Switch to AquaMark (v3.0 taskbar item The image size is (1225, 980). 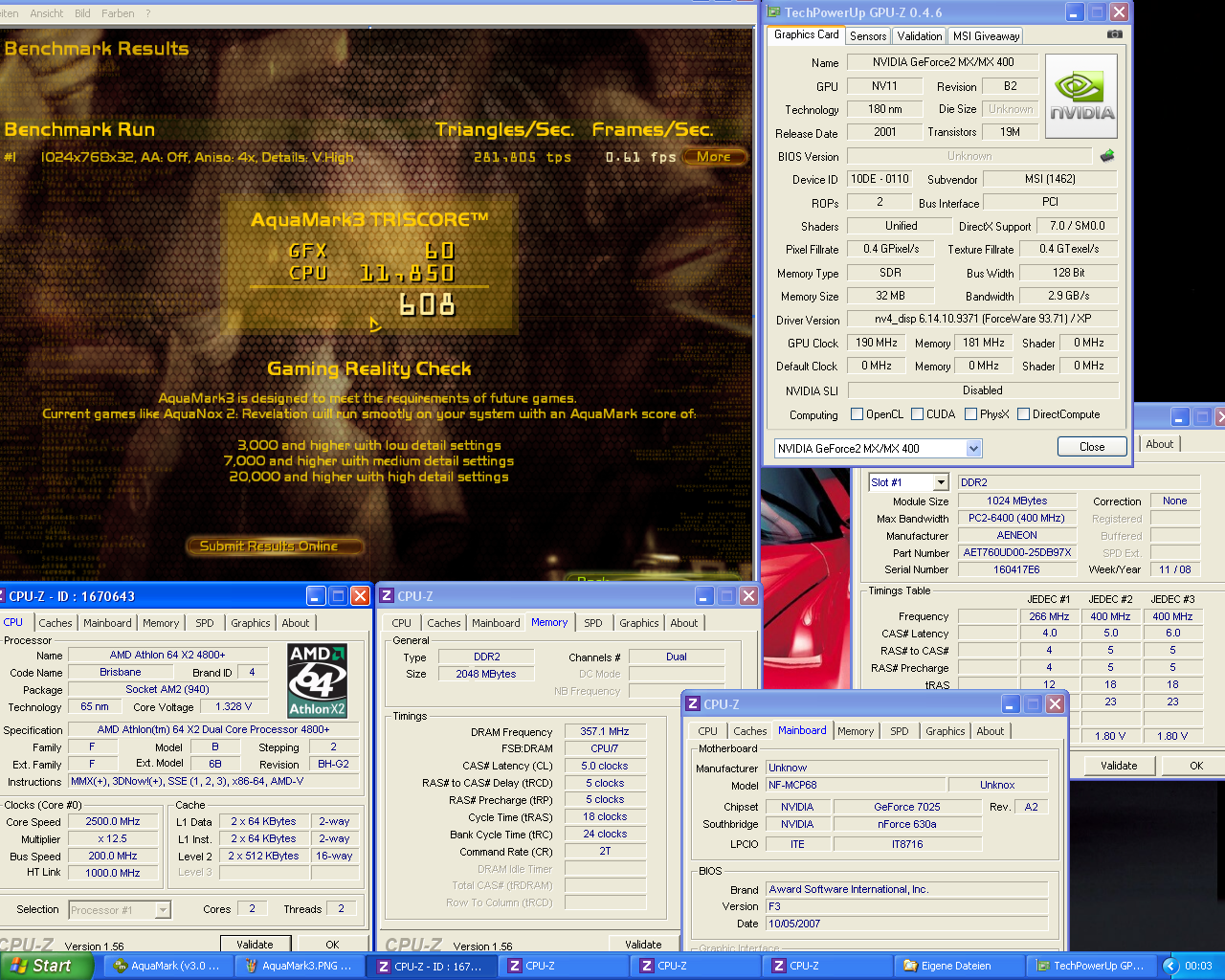167,966
